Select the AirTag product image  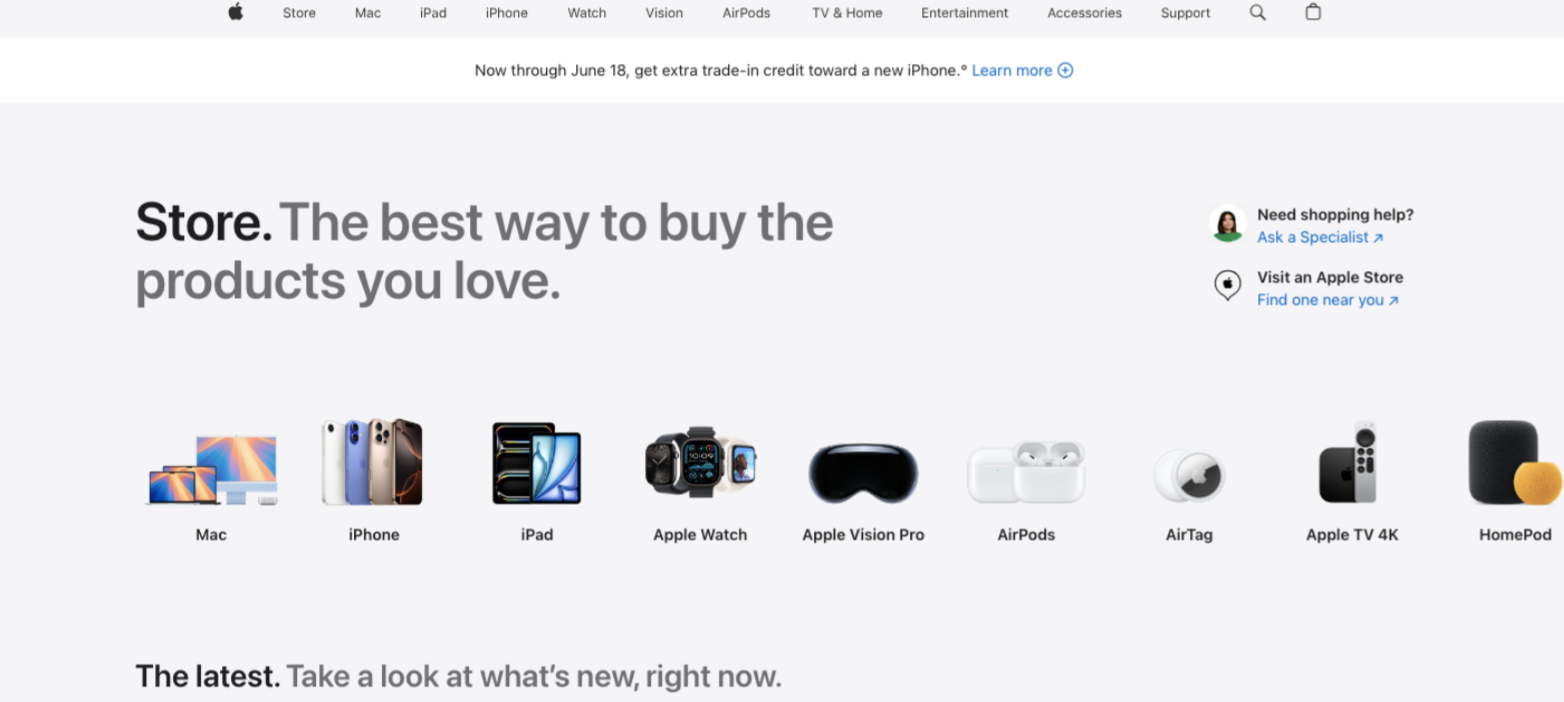pyautogui.click(x=1188, y=474)
